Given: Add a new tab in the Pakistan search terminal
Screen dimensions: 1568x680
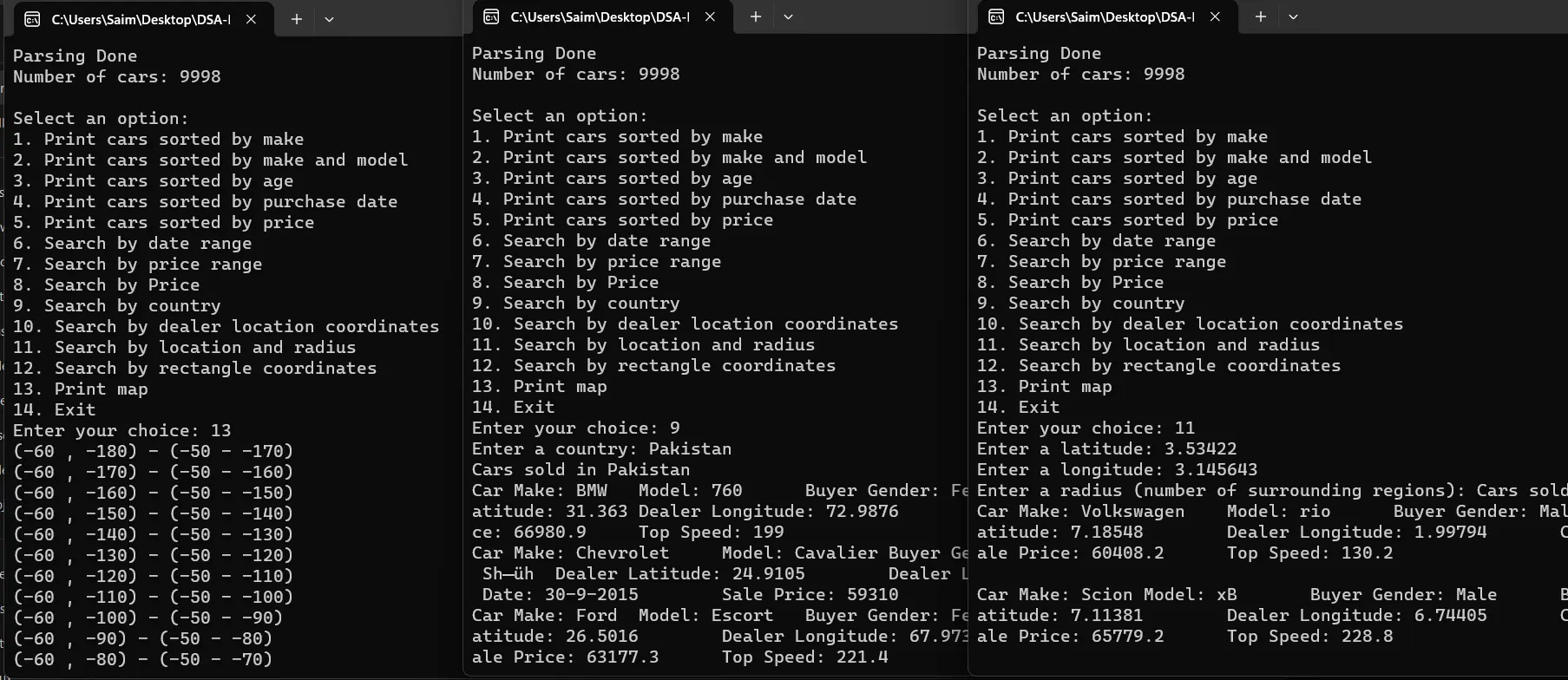Looking at the screenshot, I should click(756, 16).
